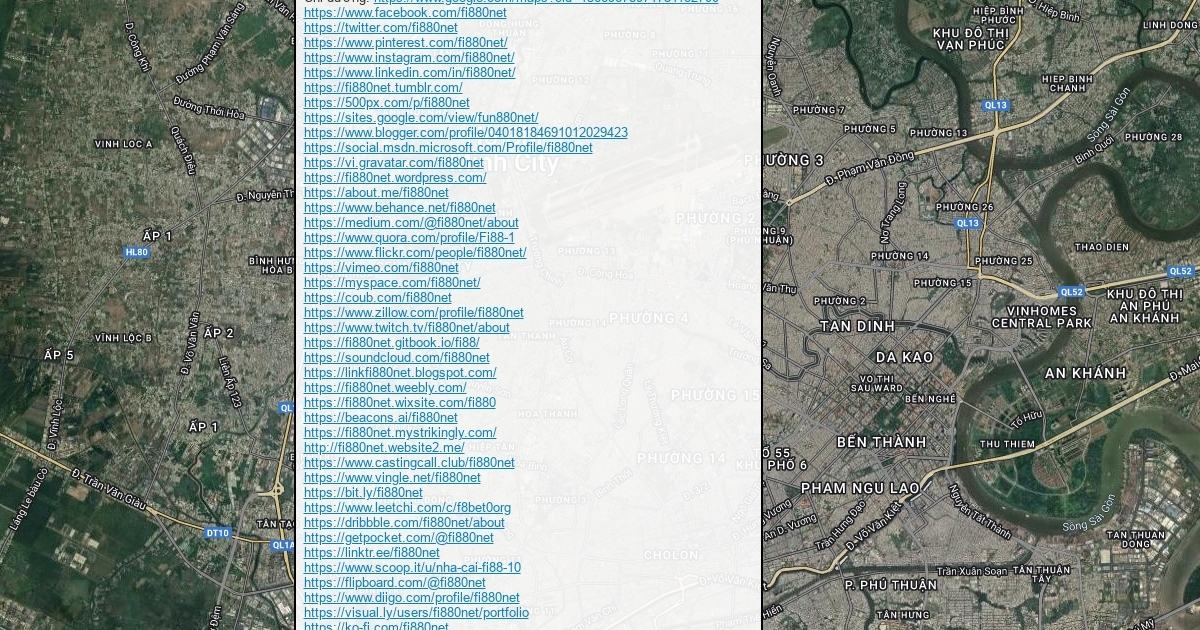Open the Twitch fi880net about link
This screenshot has height=630, width=1200.
(x=406, y=328)
